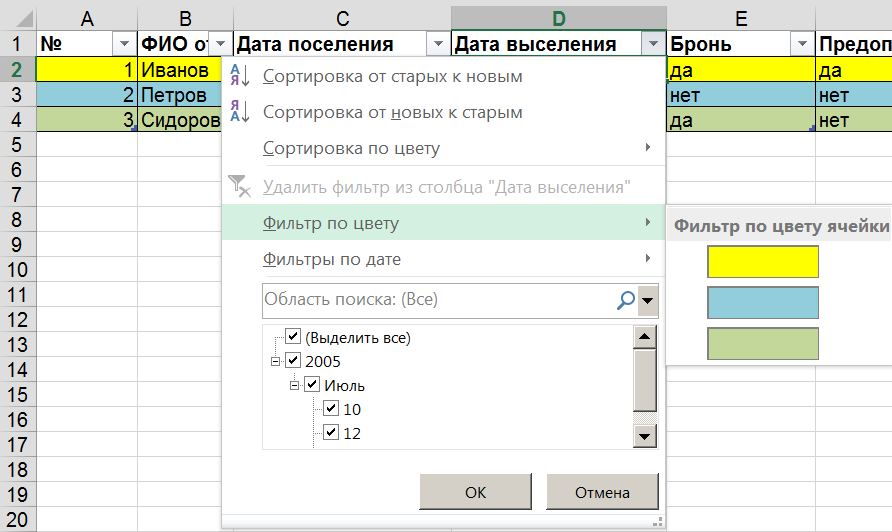Click cell A2 with number 1
Image resolution: width=892 pixels, height=532 pixels.
(87, 69)
